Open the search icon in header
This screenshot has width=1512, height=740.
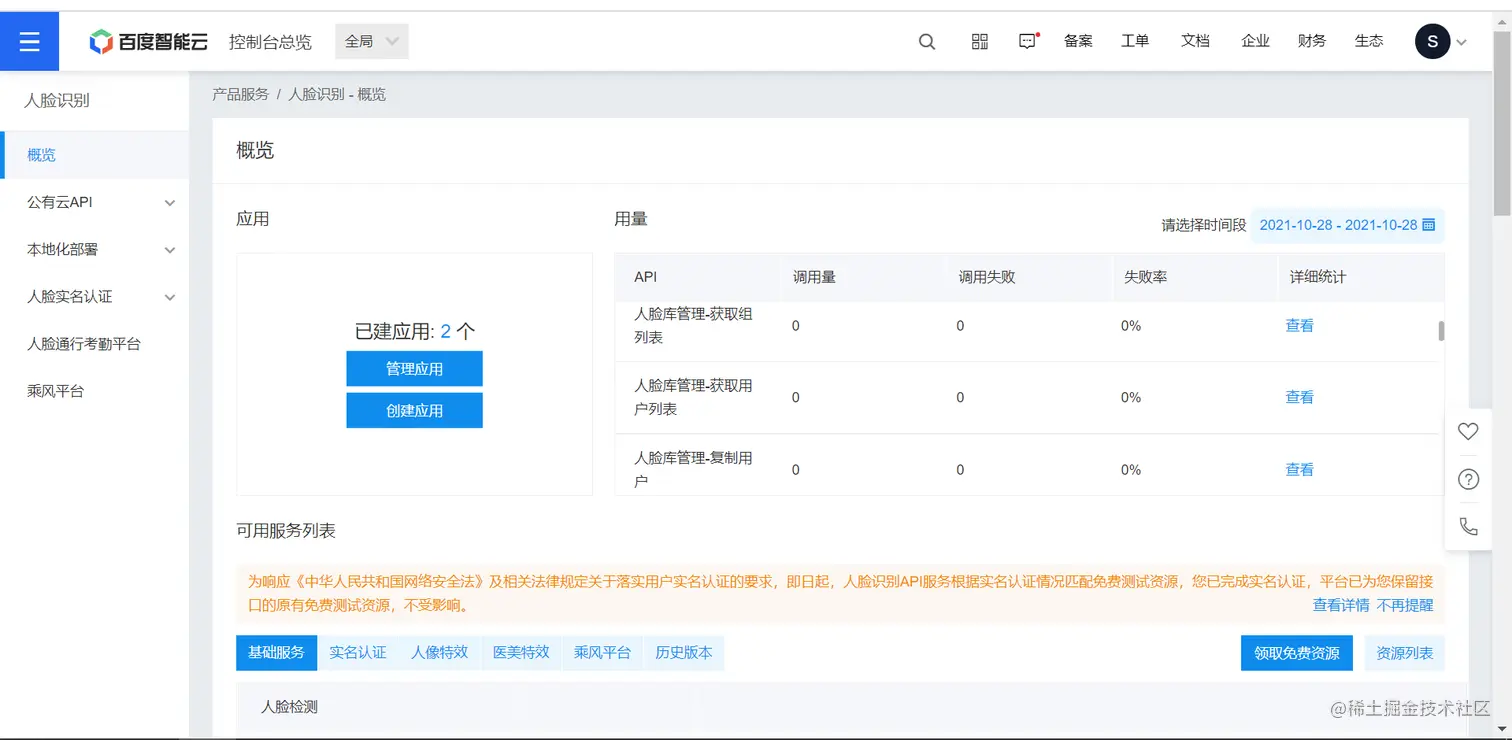[927, 42]
